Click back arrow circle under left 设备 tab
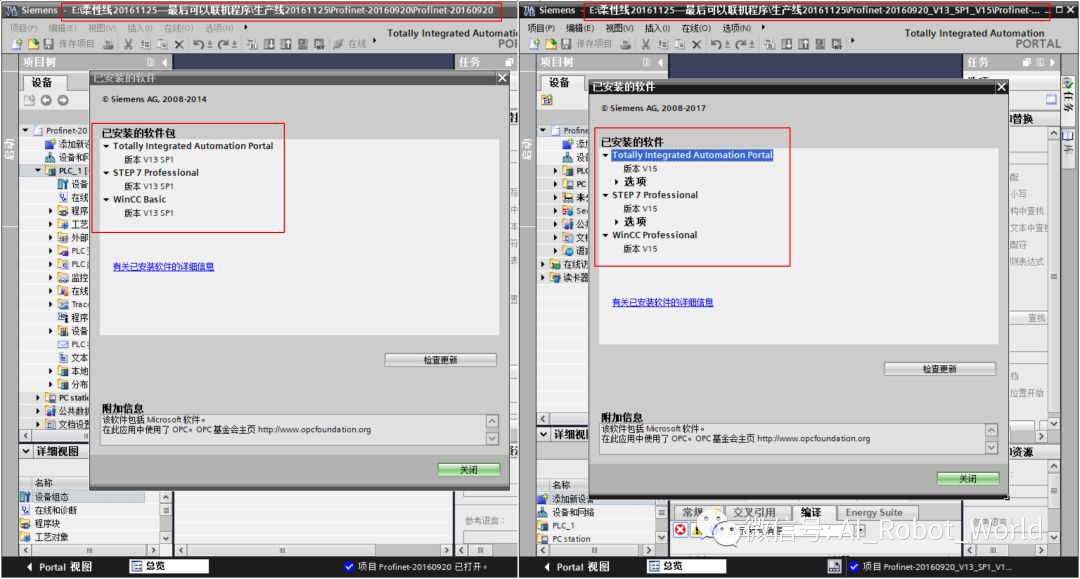The image size is (1080, 579). (46, 101)
